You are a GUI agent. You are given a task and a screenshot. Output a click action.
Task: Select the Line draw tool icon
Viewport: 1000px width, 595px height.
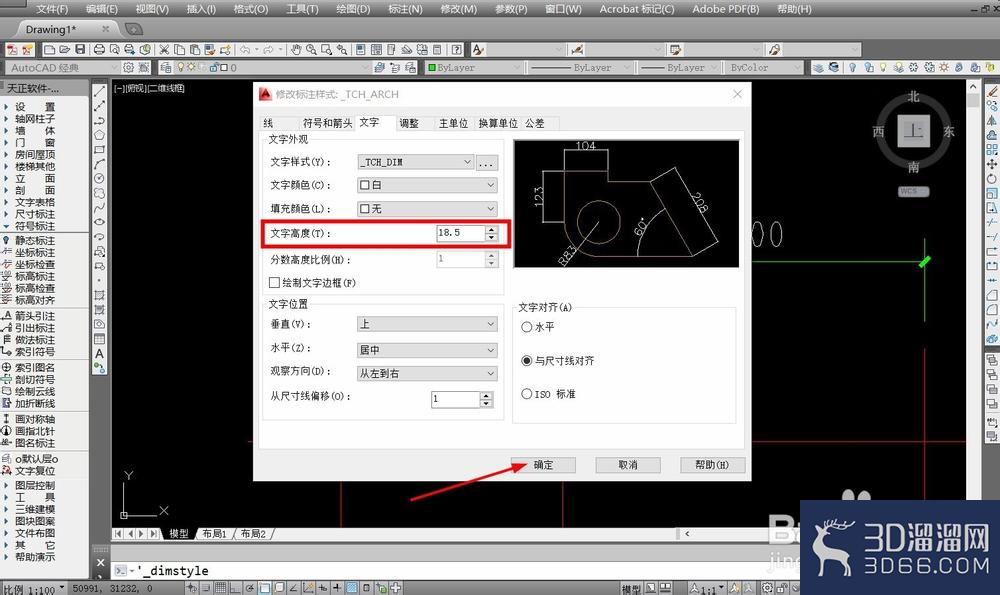click(x=99, y=92)
